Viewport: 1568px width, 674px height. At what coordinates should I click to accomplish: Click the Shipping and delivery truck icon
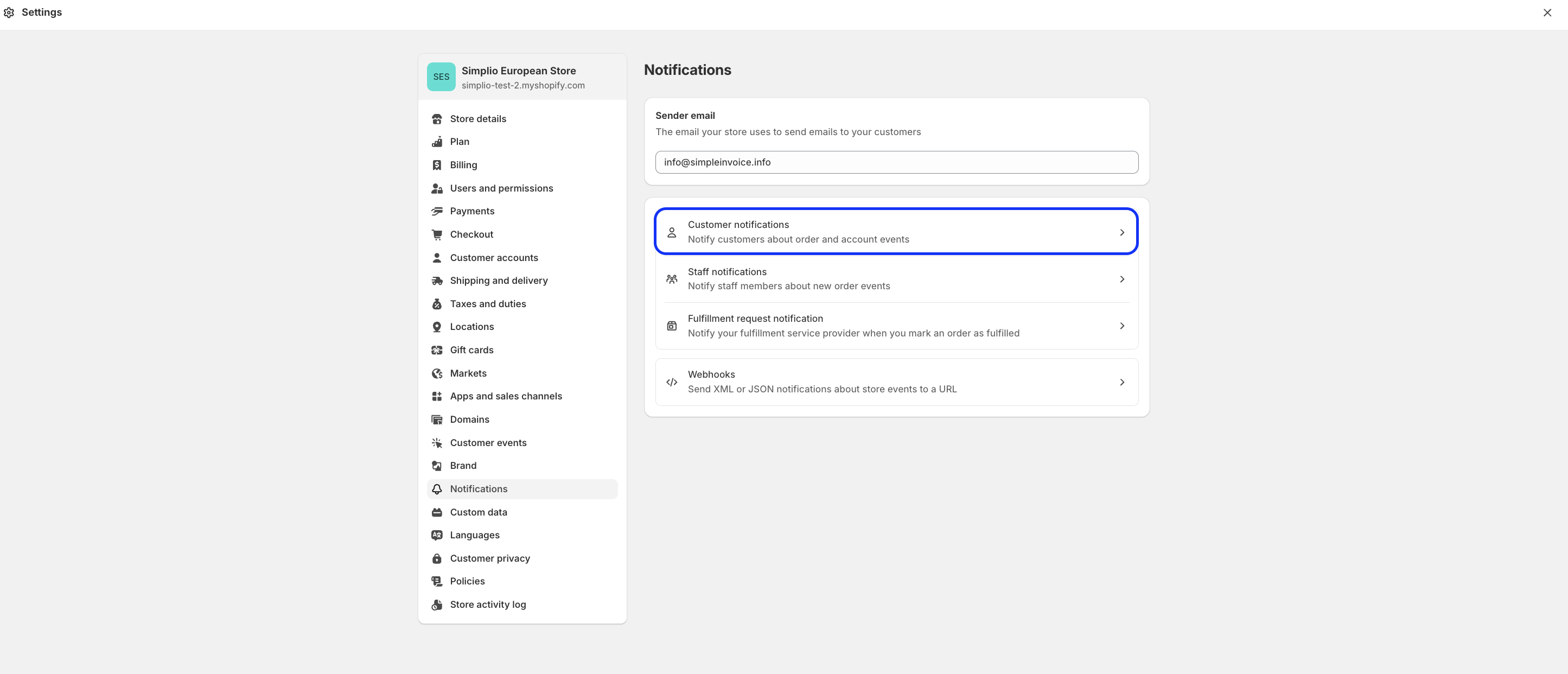pyautogui.click(x=436, y=281)
